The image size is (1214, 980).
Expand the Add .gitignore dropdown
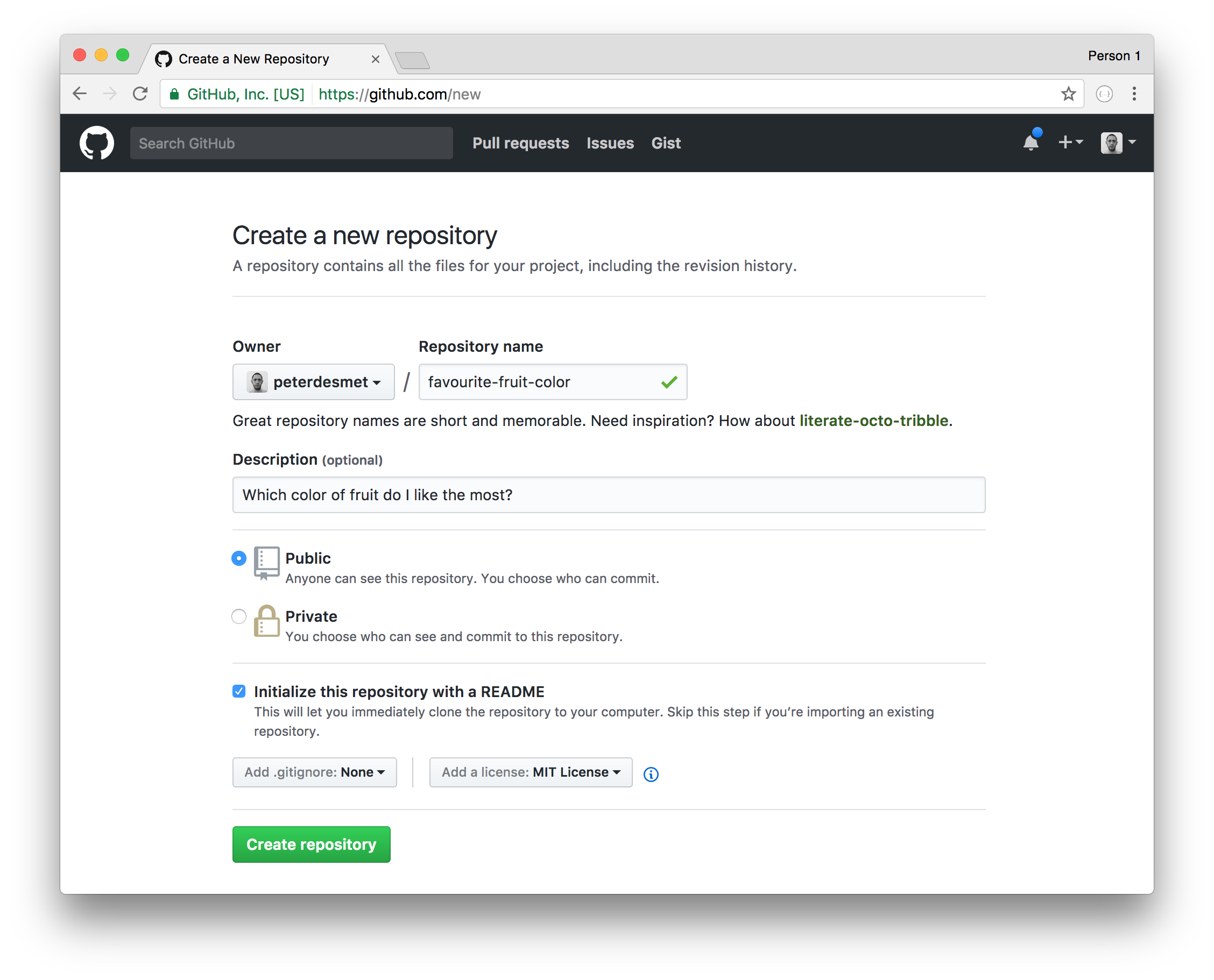[x=313, y=771]
